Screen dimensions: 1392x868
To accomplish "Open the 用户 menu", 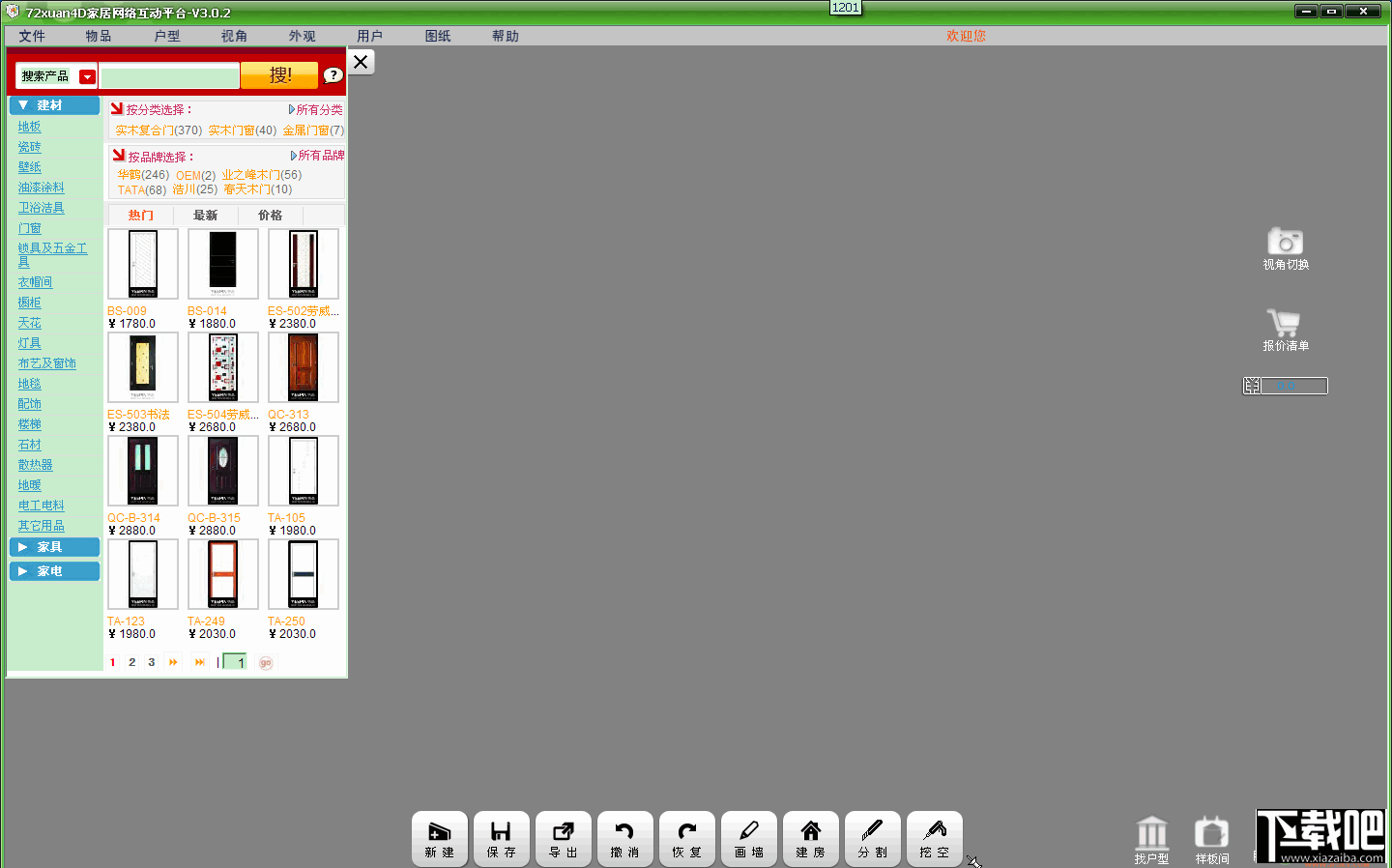I will click(370, 36).
